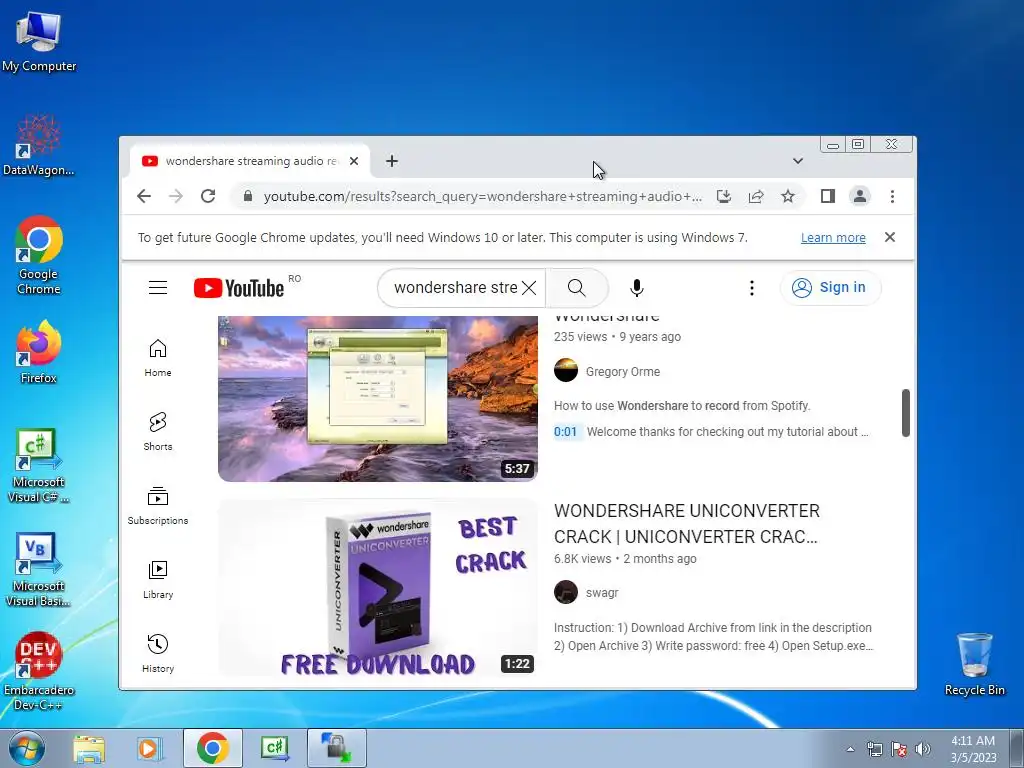Open Chrome profile avatar
Screen dimensions: 1024x768
click(x=859, y=196)
